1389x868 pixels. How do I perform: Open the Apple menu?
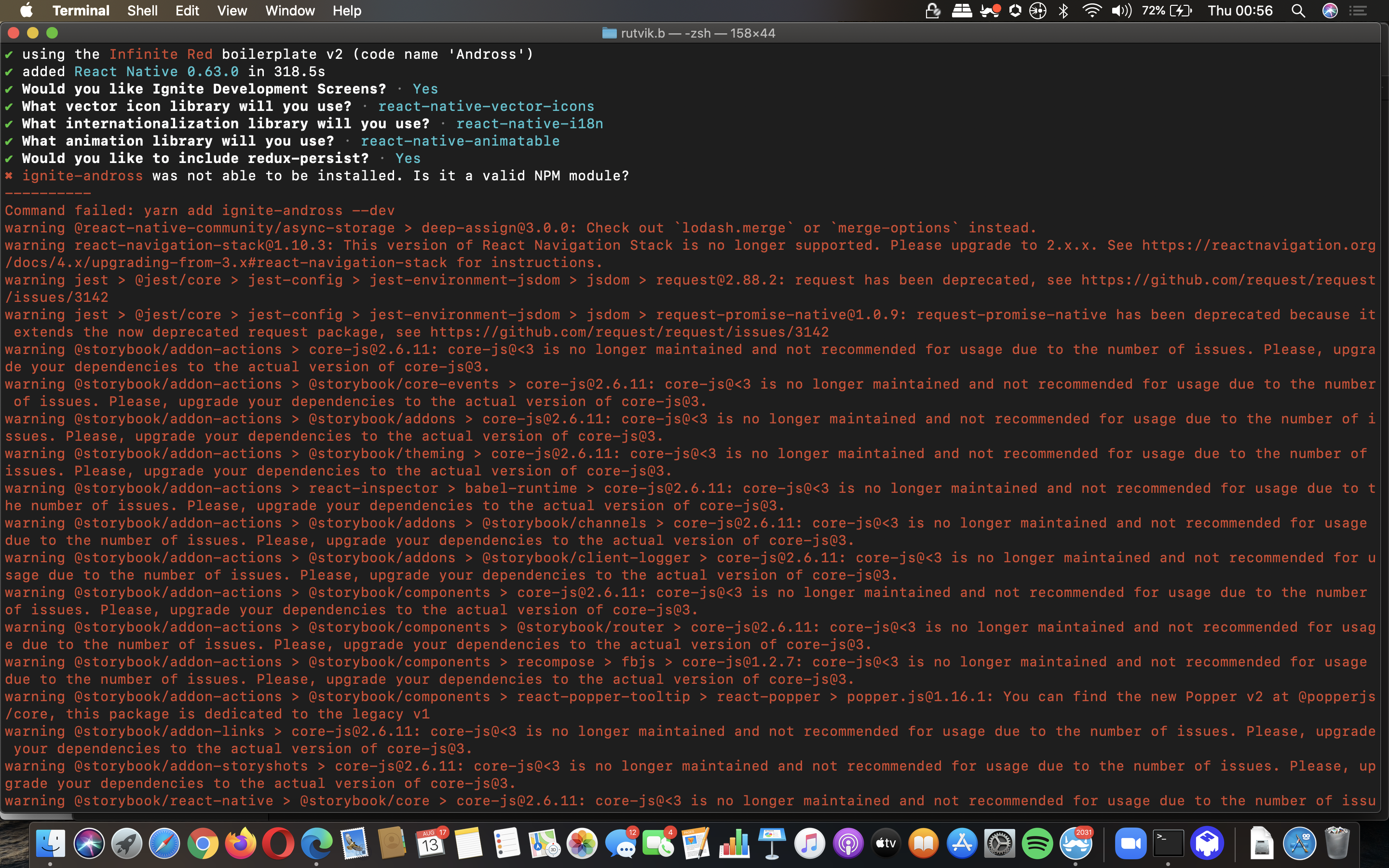[26, 10]
